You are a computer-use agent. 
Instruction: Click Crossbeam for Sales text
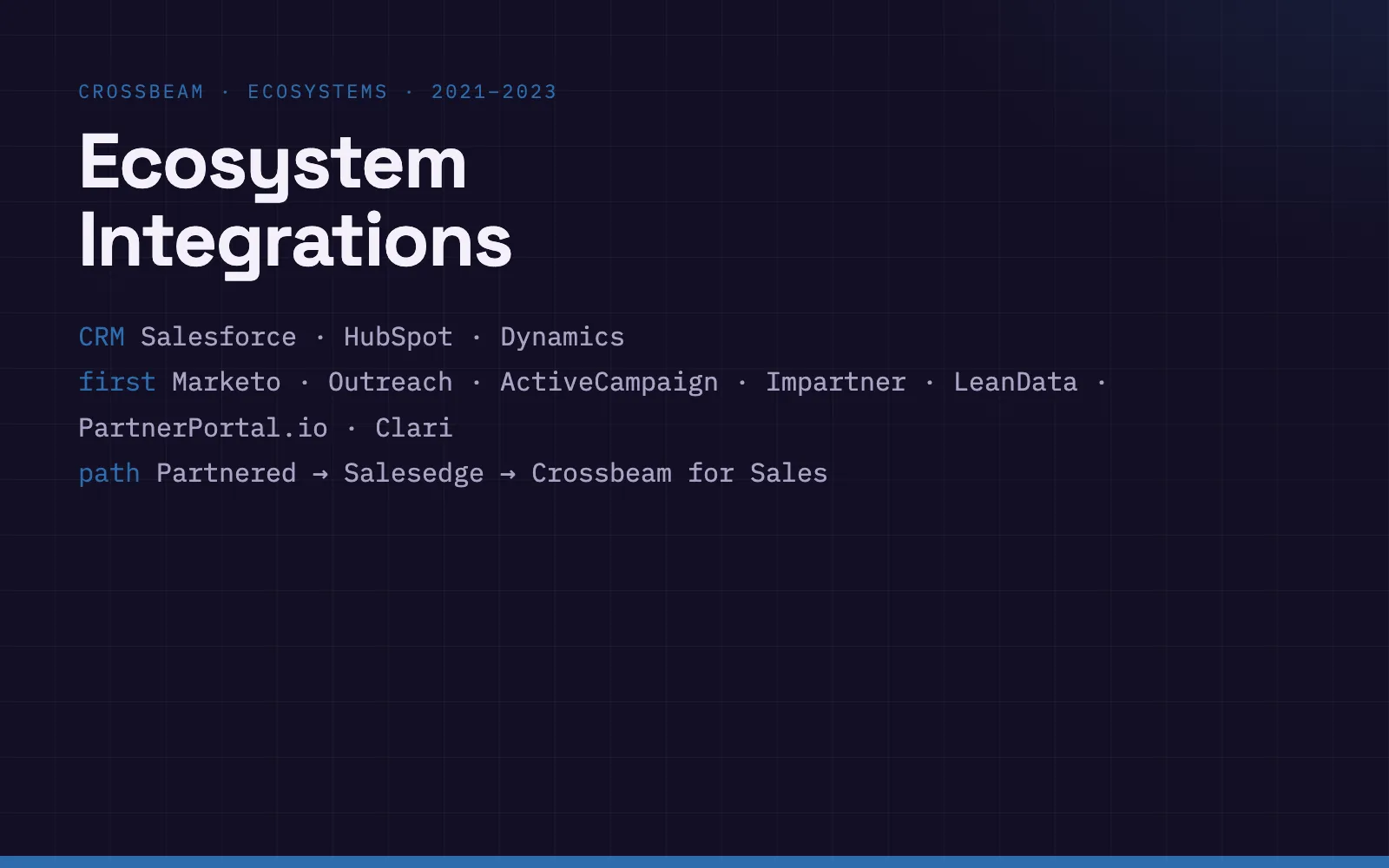pos(680,473)
